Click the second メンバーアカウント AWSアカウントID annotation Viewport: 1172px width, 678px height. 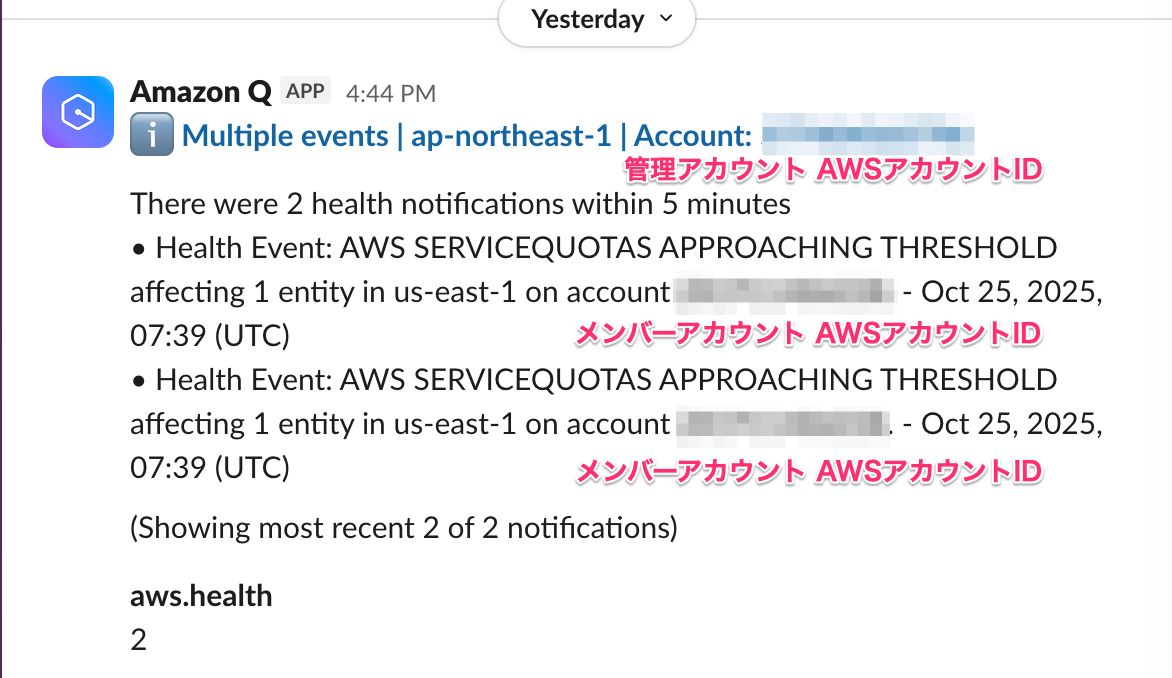(807, 470)
